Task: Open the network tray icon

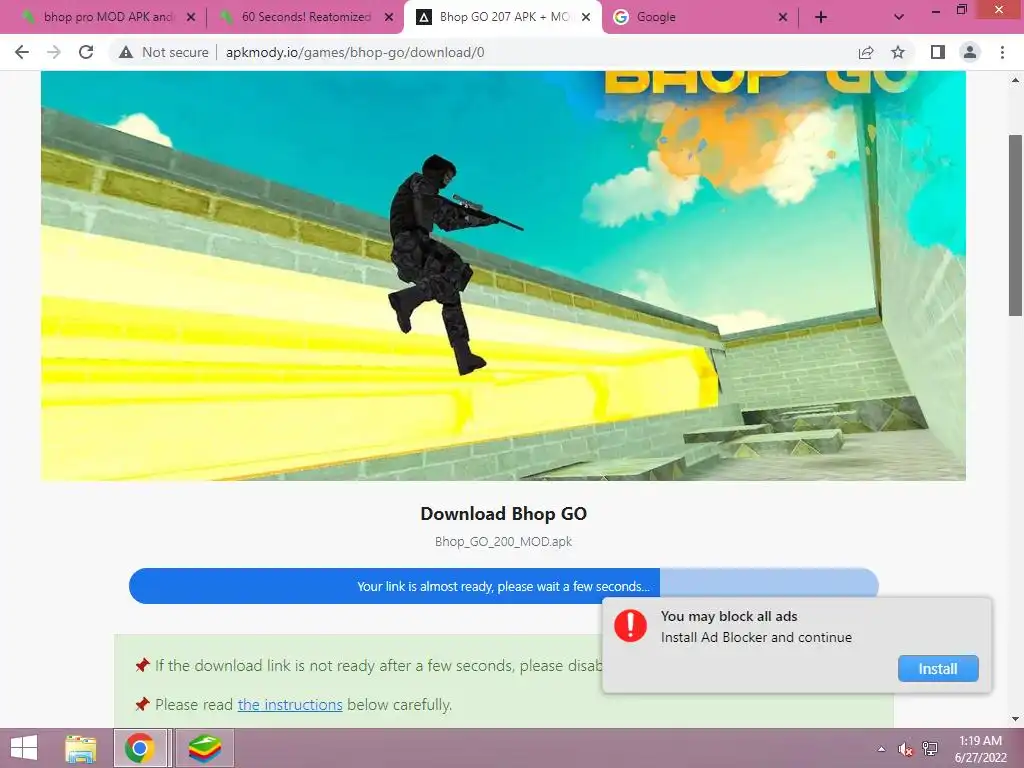Action: tap(930, 749)
